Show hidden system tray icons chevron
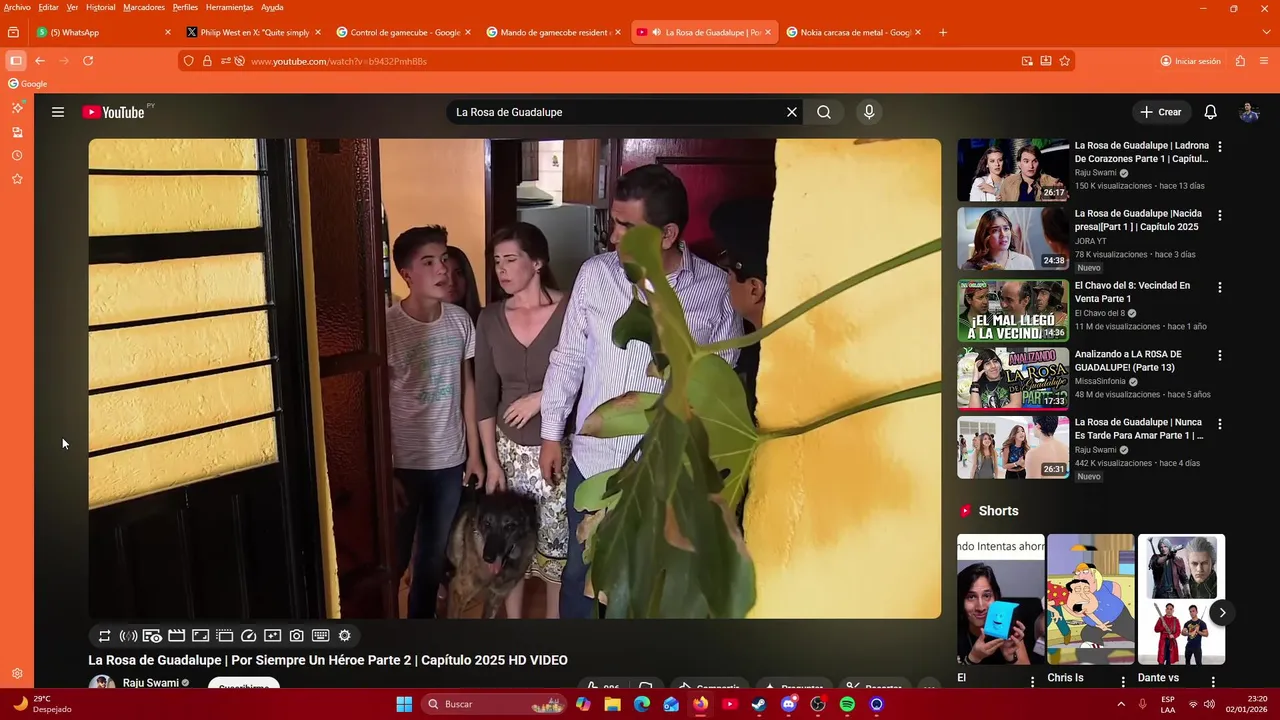The height and width of the screenshot is (720, 1280). point(1120,704)
